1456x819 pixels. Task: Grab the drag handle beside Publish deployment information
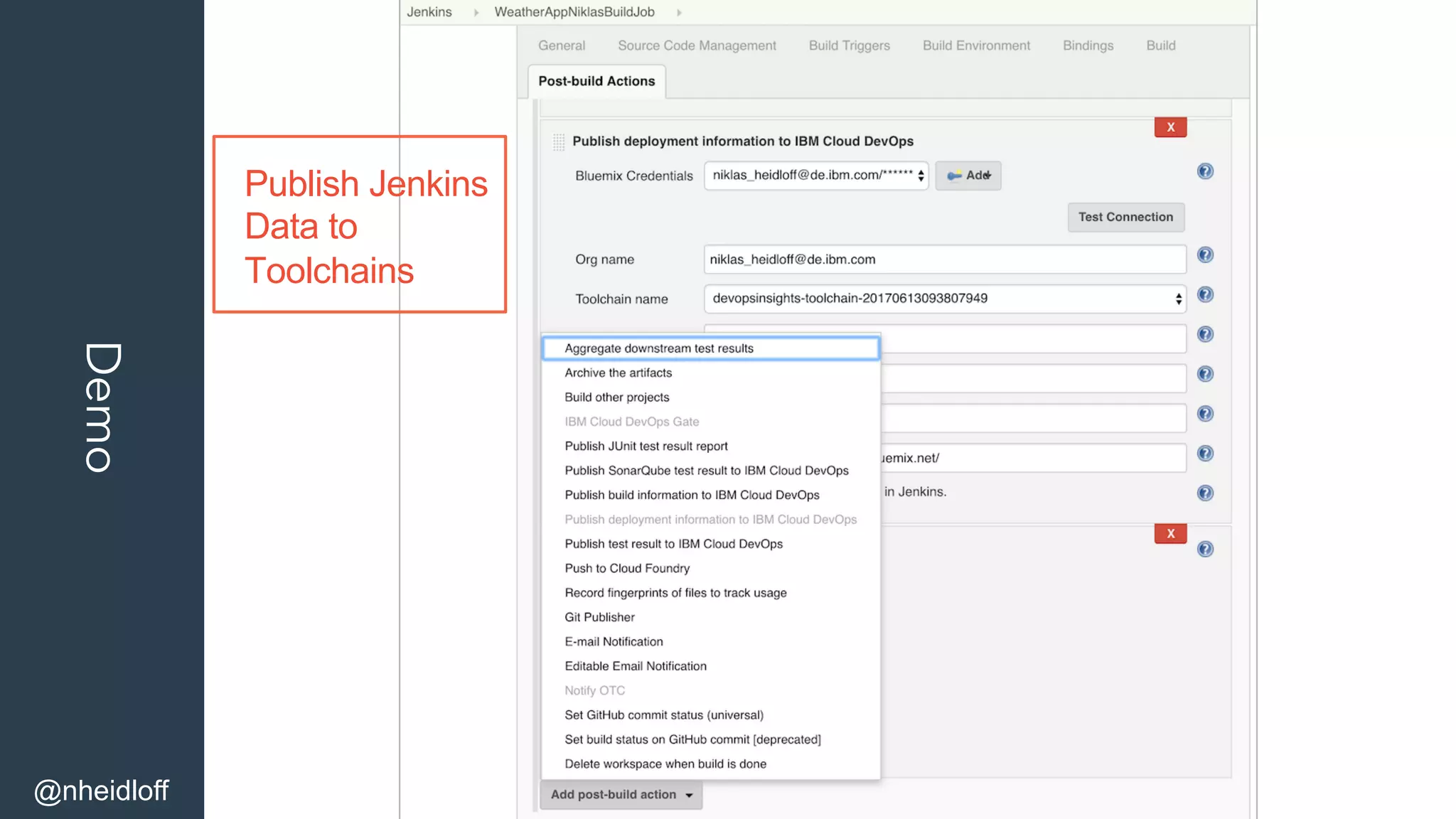click(x=559, y=141)
